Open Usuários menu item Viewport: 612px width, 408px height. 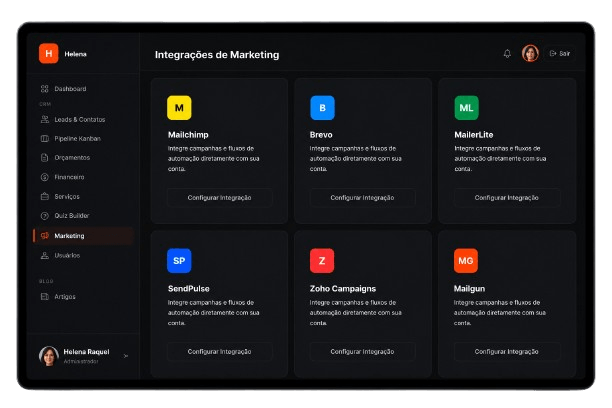click(x=84, y=255)
